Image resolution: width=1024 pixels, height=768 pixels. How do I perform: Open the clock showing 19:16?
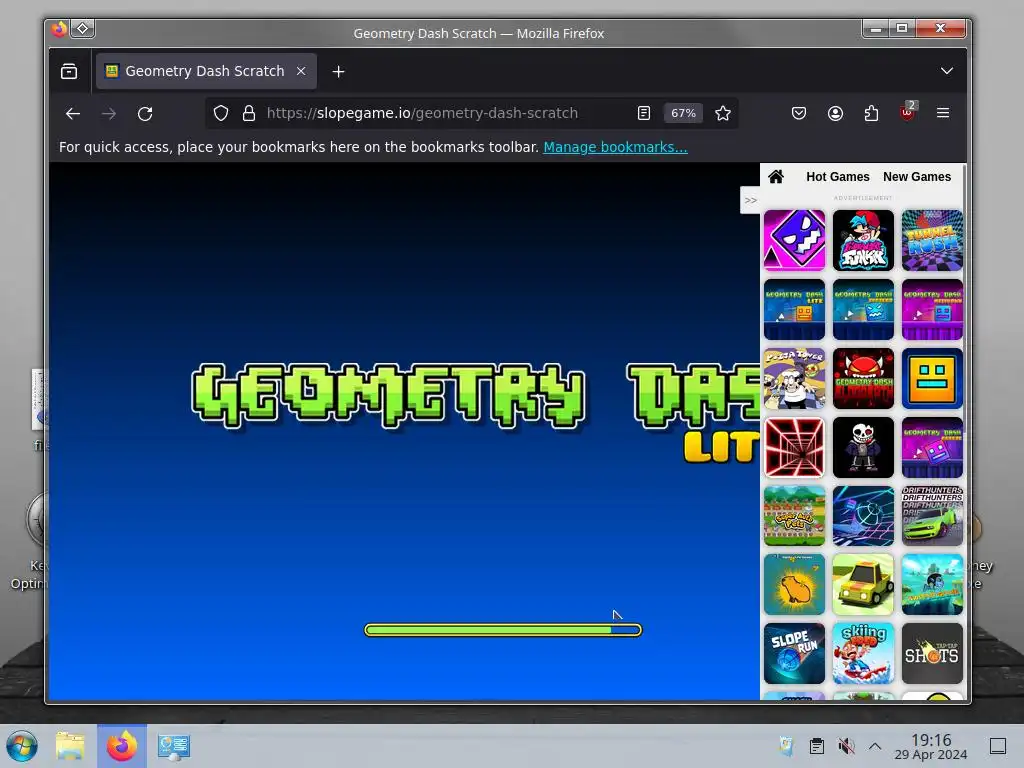pos(931,746)
